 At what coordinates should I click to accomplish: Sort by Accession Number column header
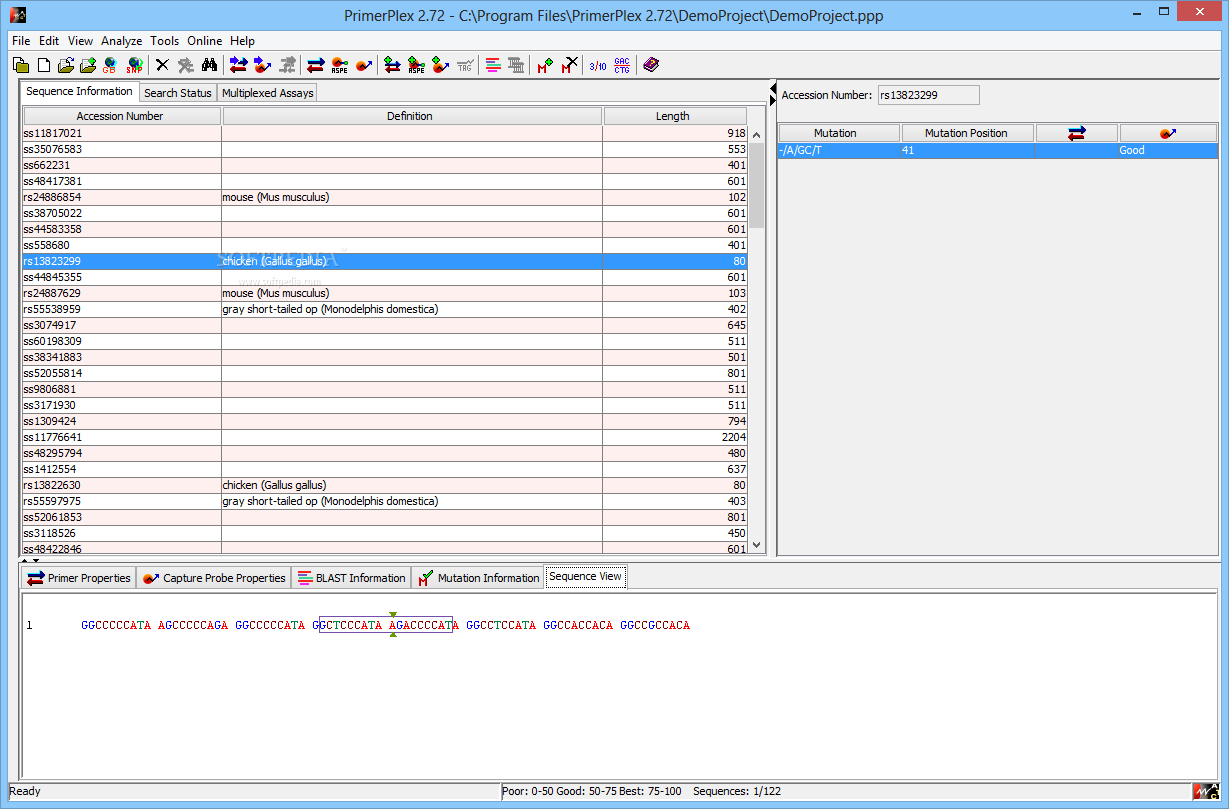pos(120,116)
